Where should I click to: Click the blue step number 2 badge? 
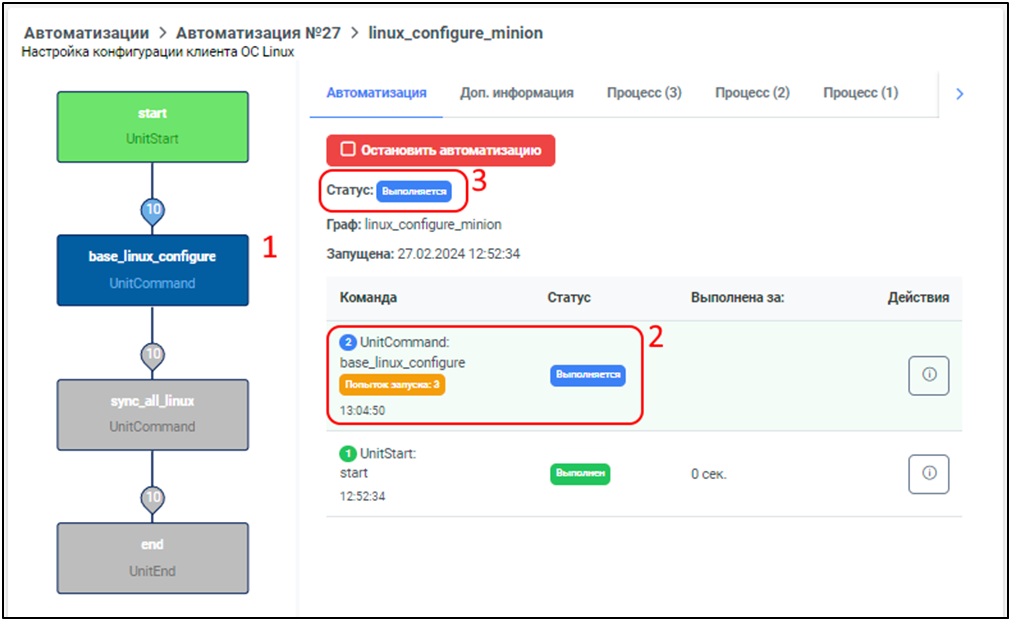pyautogui.click(x=349, y=343)
